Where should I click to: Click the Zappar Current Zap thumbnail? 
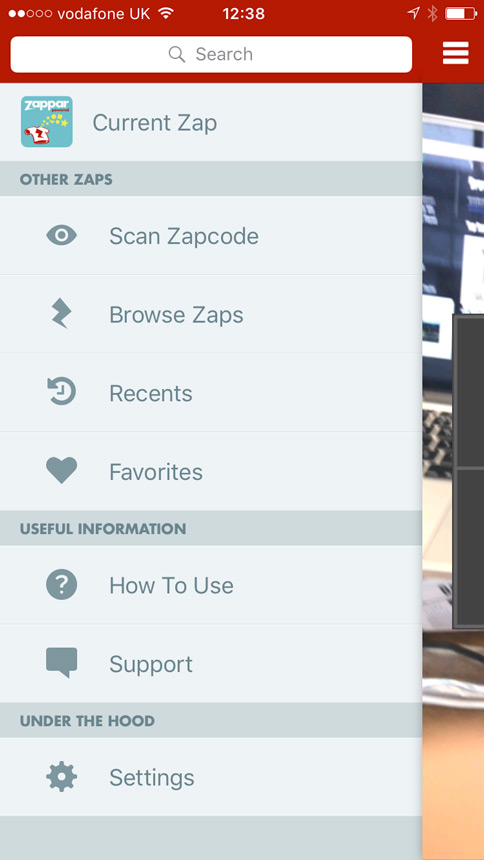pos(47,122)
